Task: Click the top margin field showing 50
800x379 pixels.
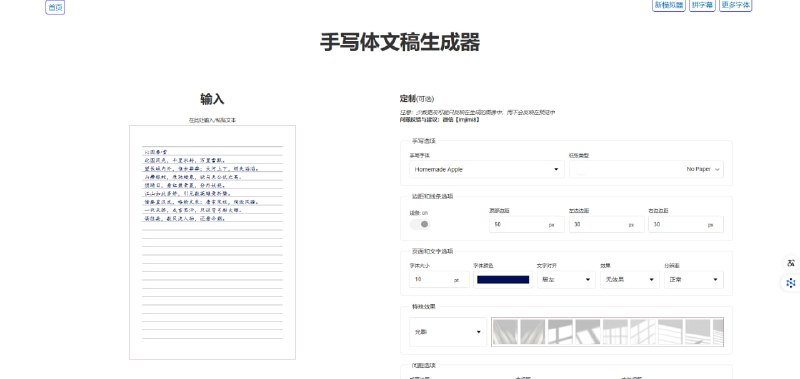Action: point(527,224)
